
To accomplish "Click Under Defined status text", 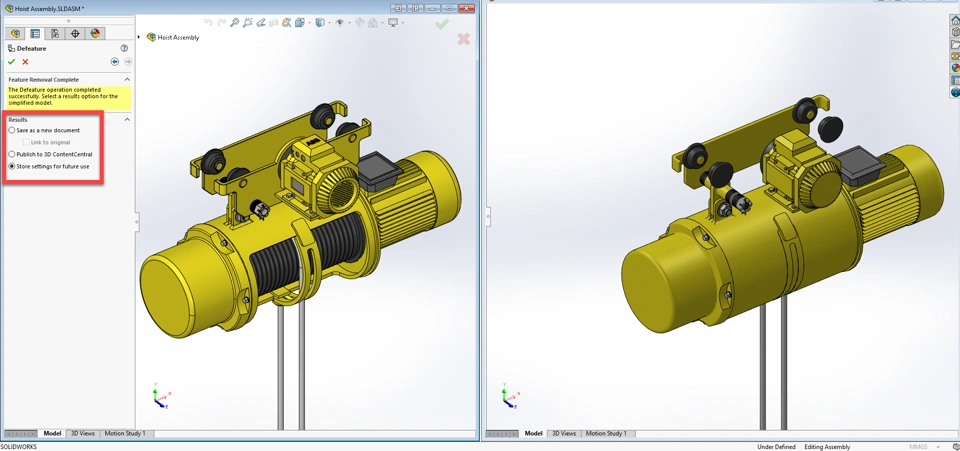I will coord(776,447).
